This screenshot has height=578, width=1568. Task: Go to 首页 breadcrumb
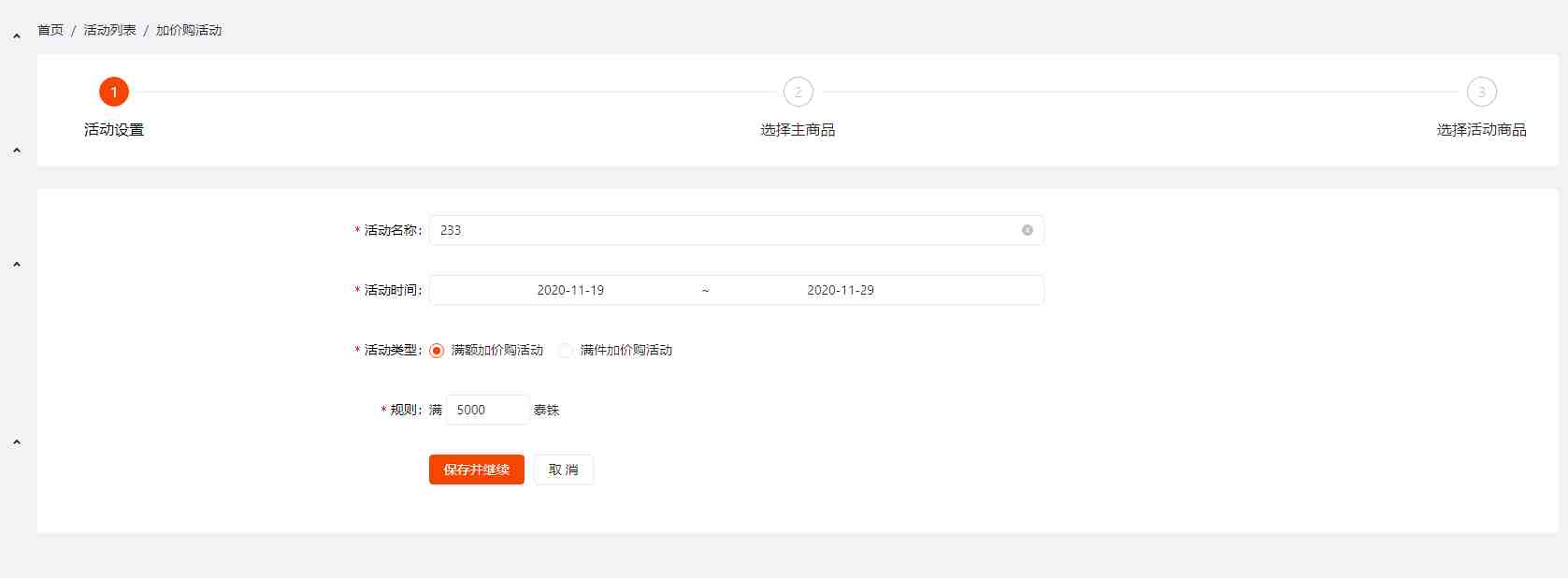[x=50, y=30]
